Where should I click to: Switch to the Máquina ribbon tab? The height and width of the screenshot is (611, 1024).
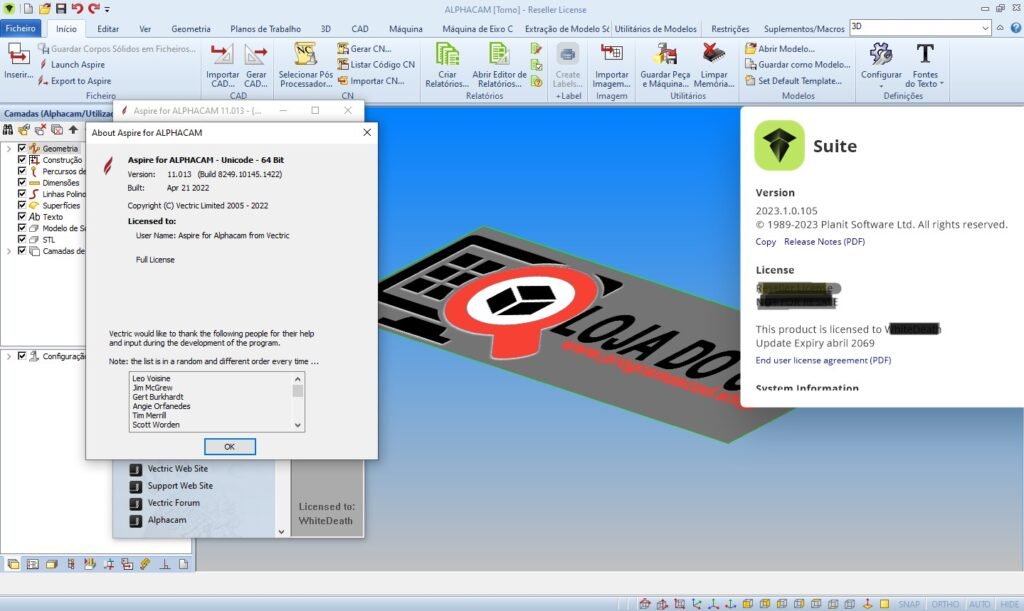pos(405,29)
